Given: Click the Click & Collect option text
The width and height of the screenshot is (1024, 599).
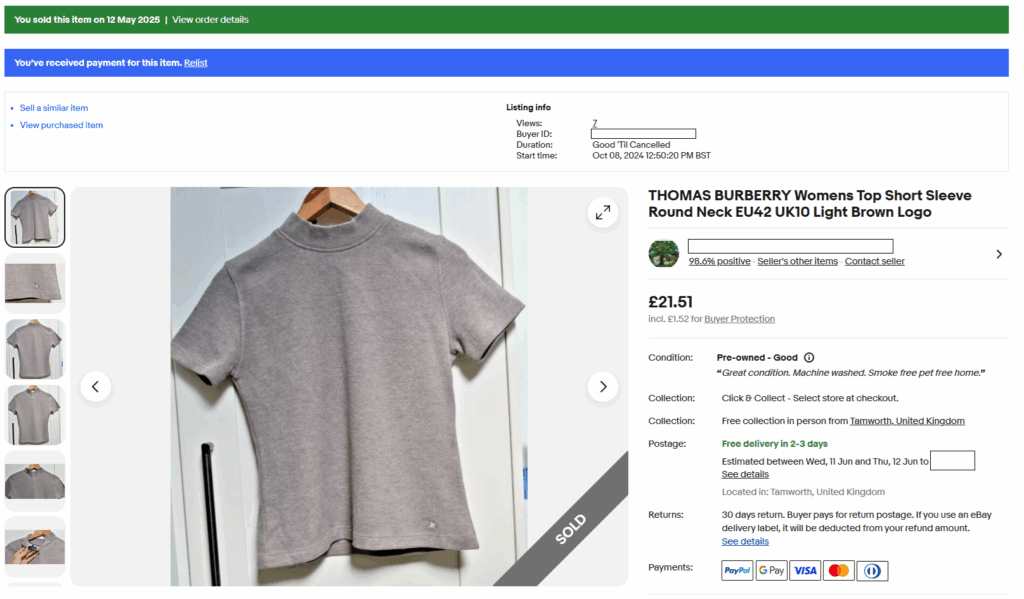Looking at the screenshot, I should [810, 398].
